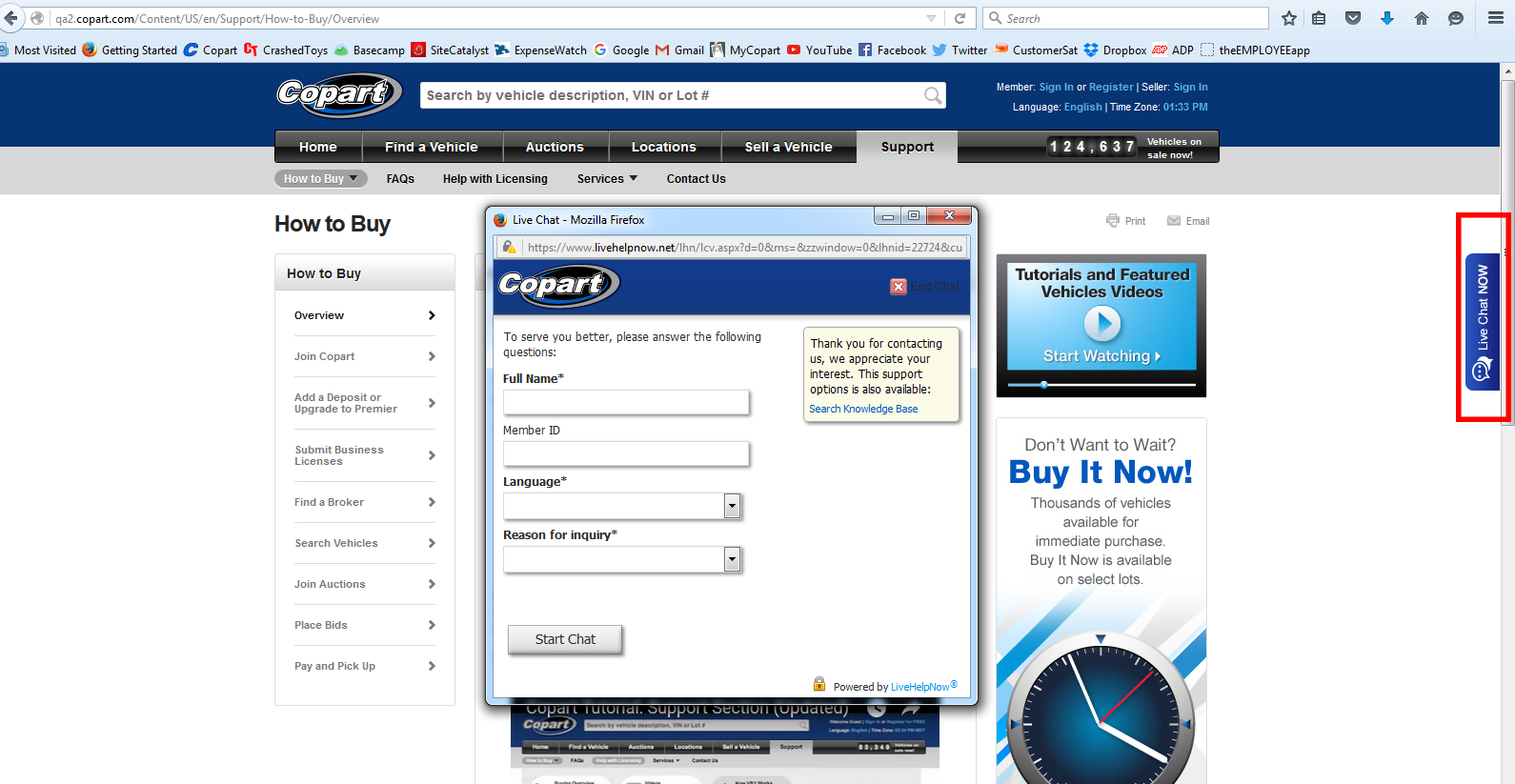Image resolution: width=1515 pixels, height=784 pixels.
Task: Open the Search Knowledge Base link
Action: 863,409
